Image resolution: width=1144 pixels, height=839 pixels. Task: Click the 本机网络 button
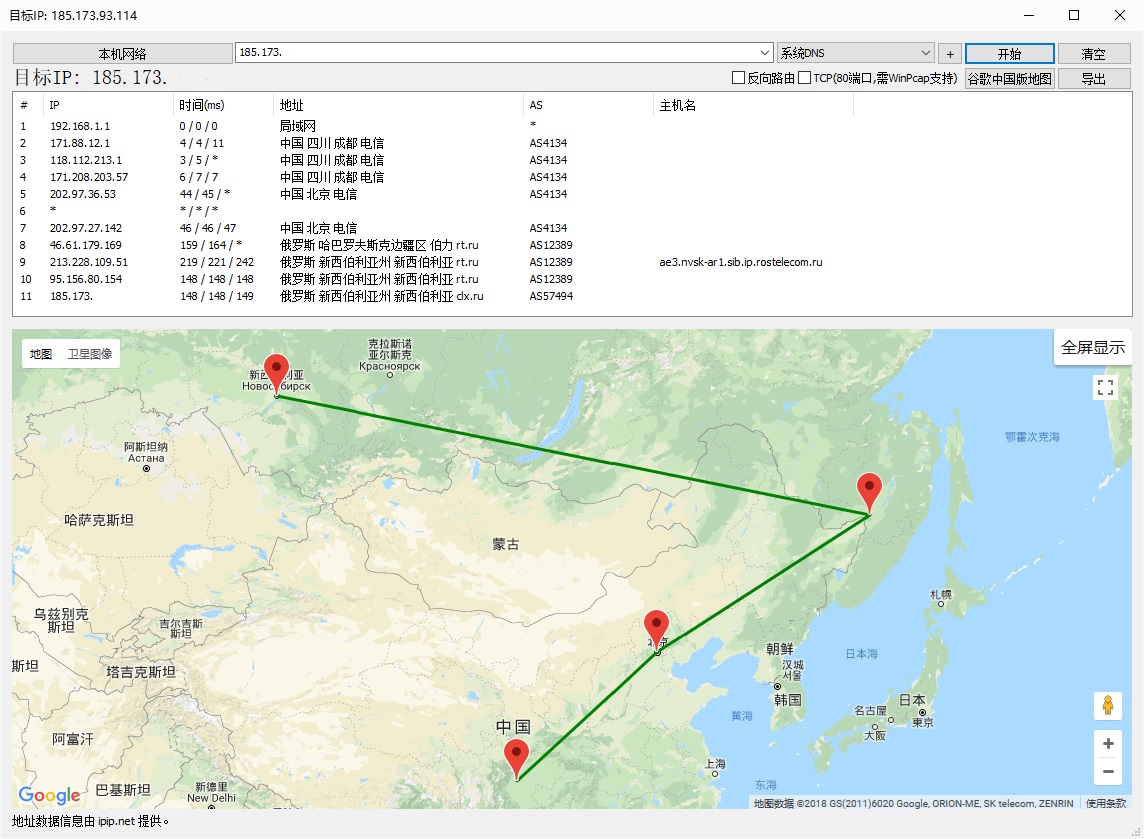tap(123, 53)
